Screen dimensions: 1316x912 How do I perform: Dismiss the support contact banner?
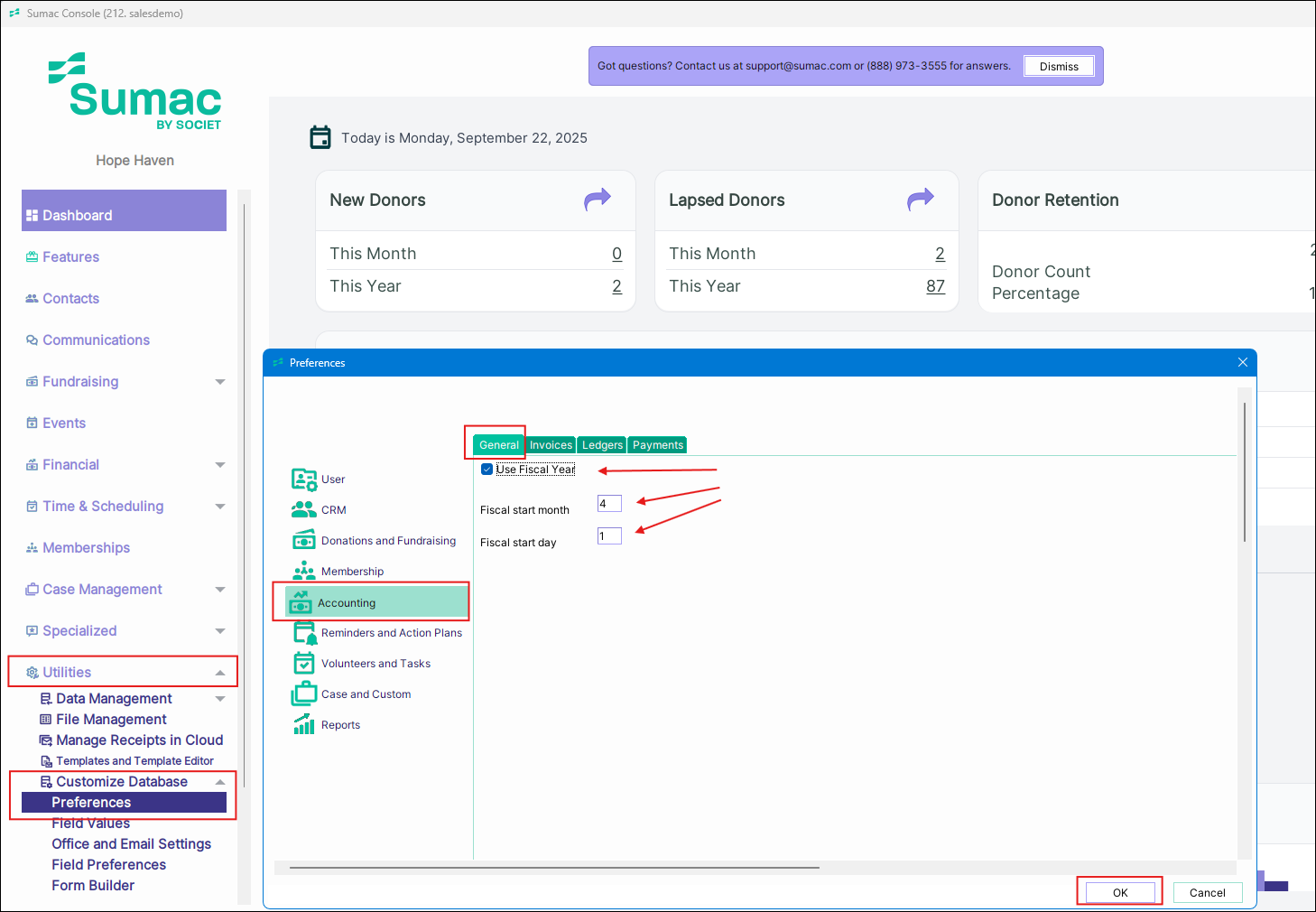[1059, 67]
